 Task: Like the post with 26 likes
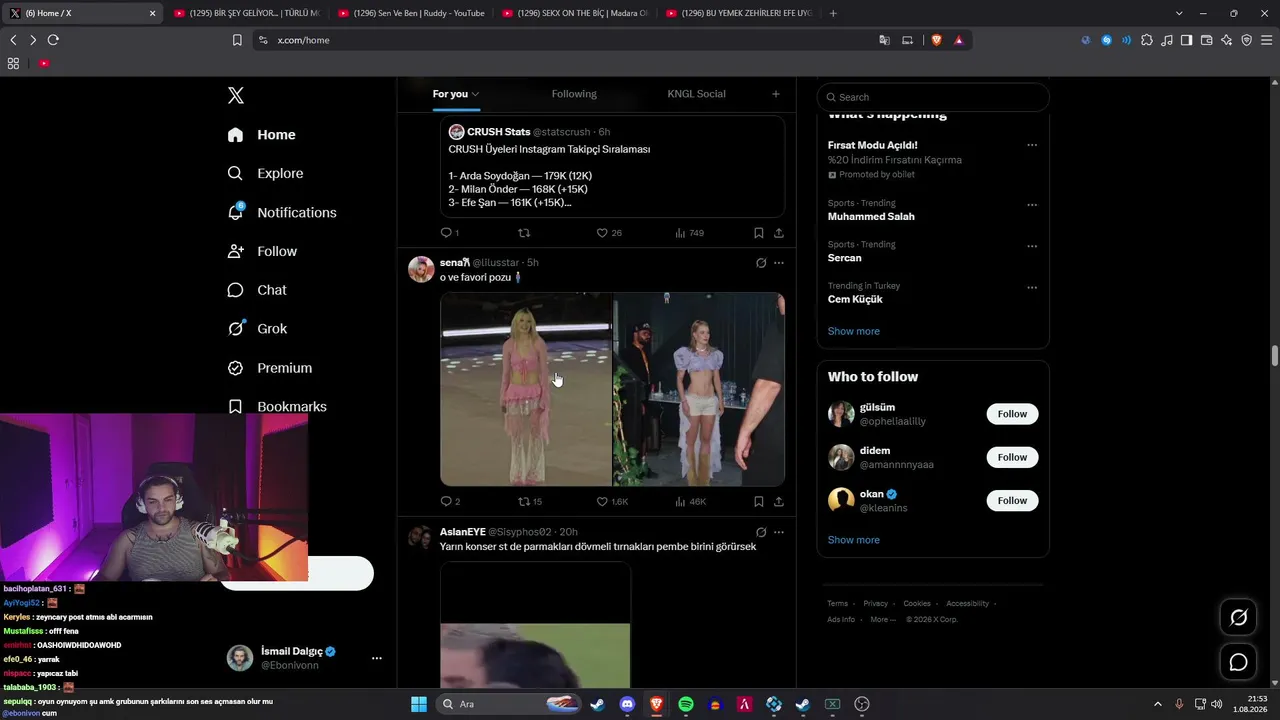609,233
